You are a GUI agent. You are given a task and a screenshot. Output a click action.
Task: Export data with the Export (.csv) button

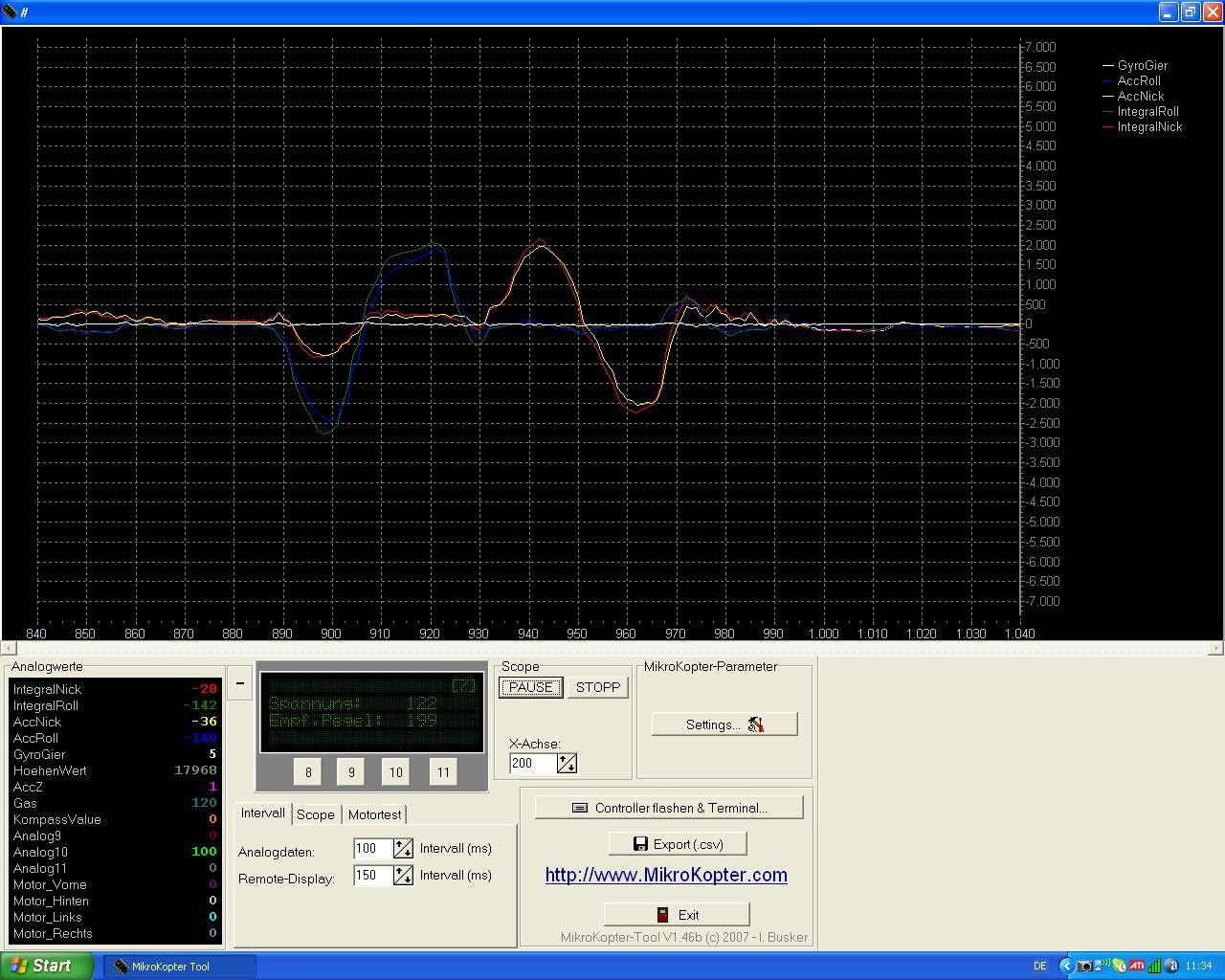click(678, 844)
